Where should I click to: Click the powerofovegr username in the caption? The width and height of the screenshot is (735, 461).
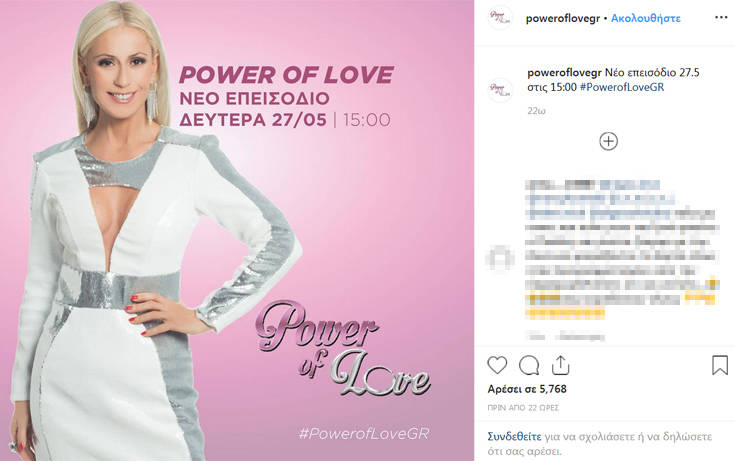564,73
